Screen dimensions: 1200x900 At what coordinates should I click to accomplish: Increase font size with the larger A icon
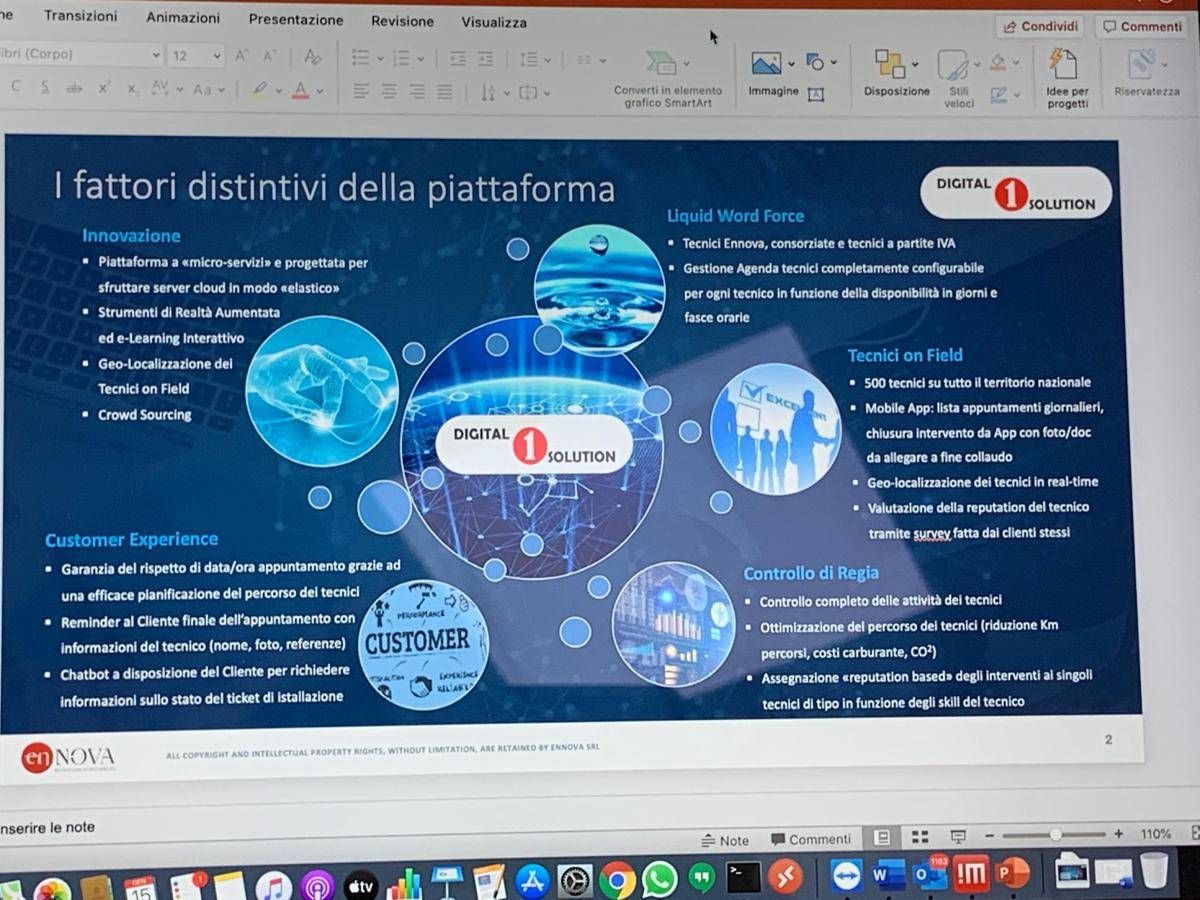tap(241, 56)
